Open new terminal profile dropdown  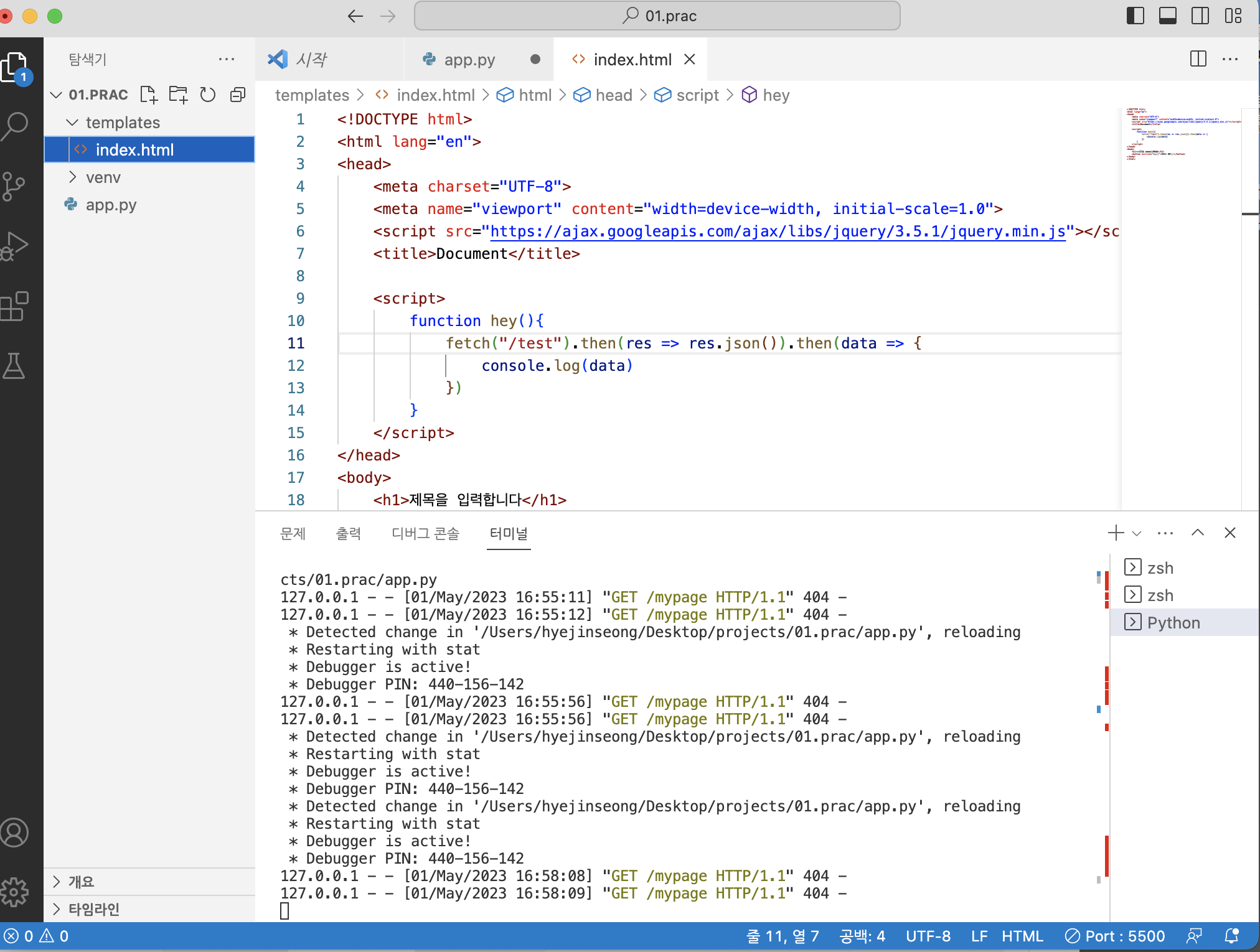1137,533
